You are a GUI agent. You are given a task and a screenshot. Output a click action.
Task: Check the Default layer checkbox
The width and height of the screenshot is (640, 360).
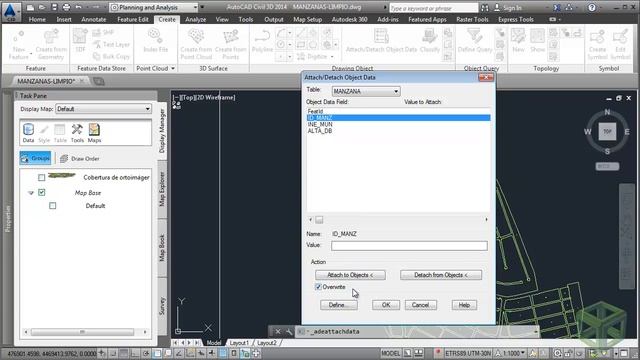[x=53, y=206]
